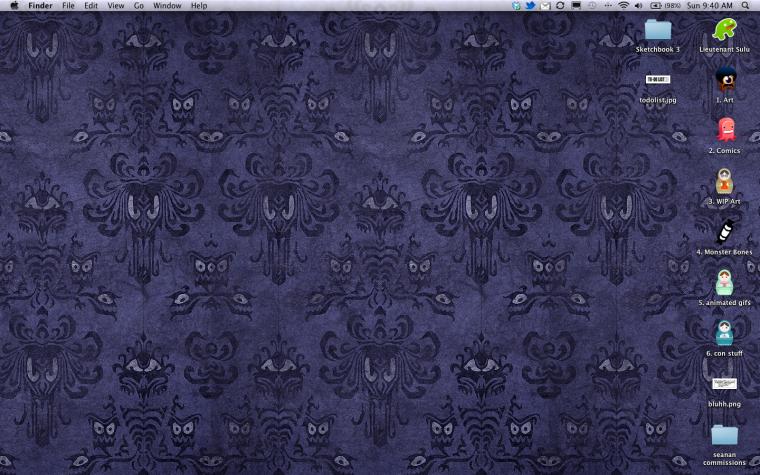Click the Sun 9:40 AM clock
Screen dimensions: 760x475
click(x=710, y=6)
